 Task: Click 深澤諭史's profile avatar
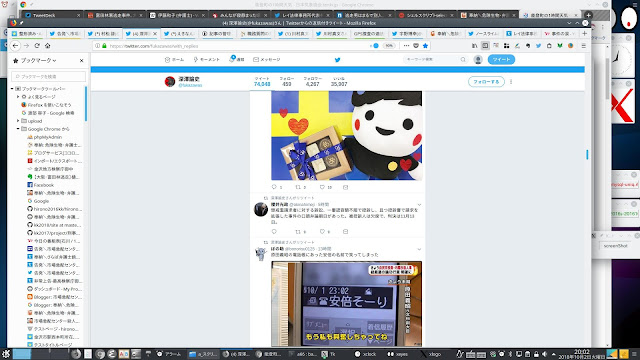coord(170,82)
